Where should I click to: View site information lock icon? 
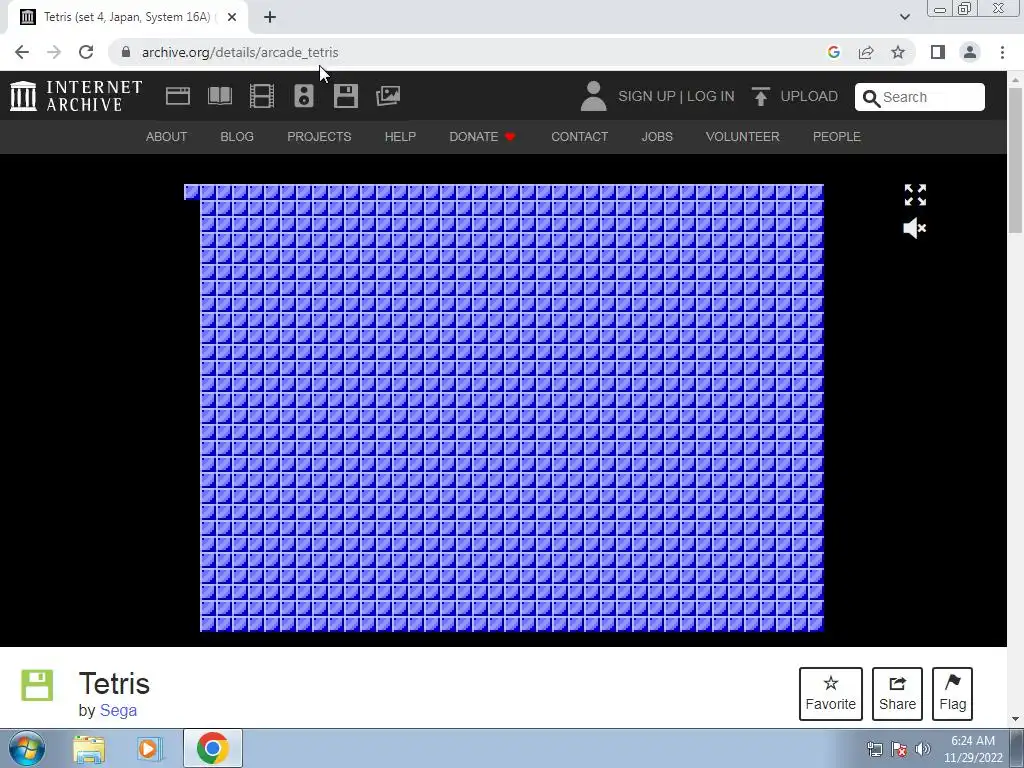126,52
